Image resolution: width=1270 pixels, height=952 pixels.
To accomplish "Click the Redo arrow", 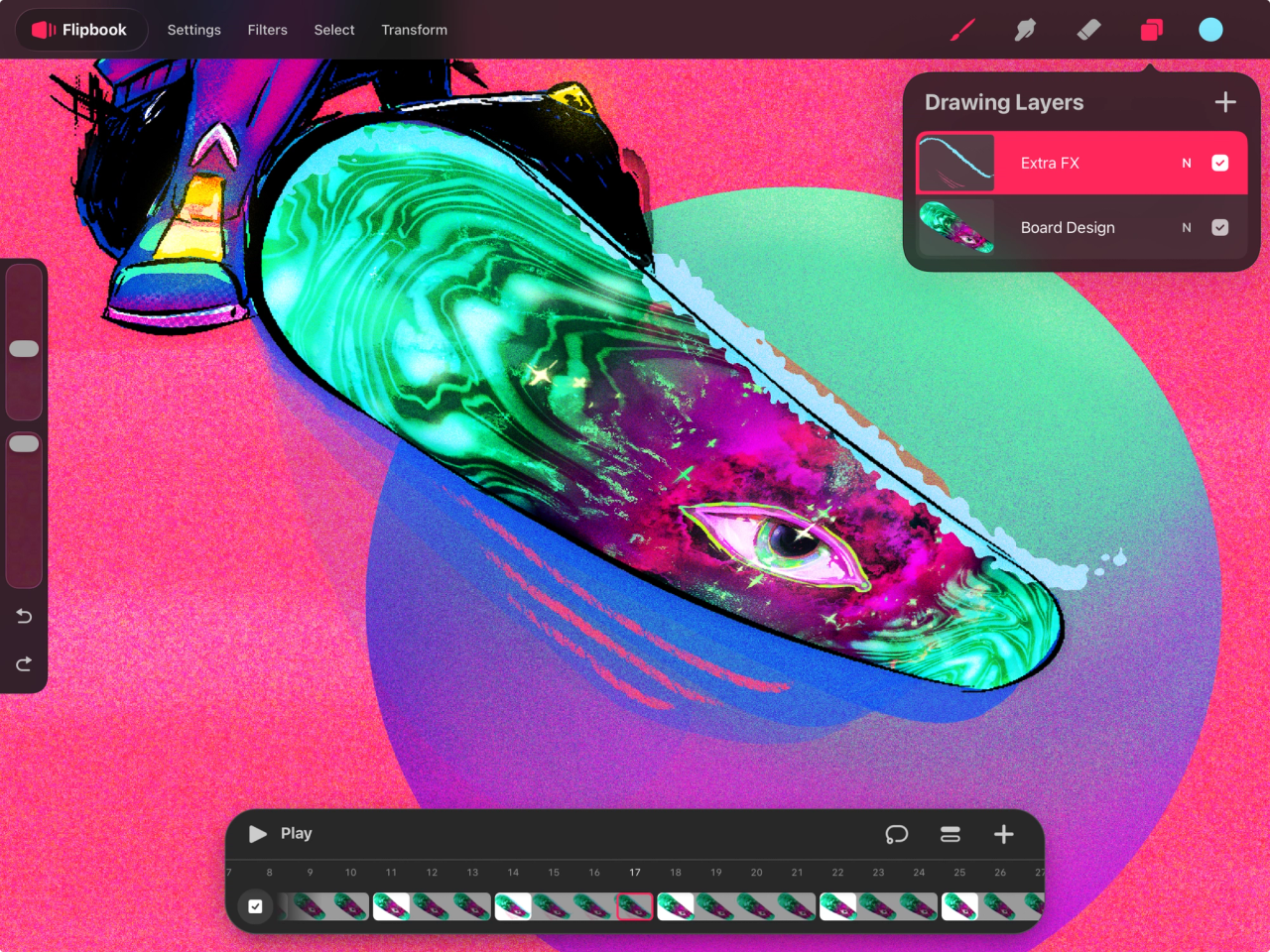I will tap(24, 664).
